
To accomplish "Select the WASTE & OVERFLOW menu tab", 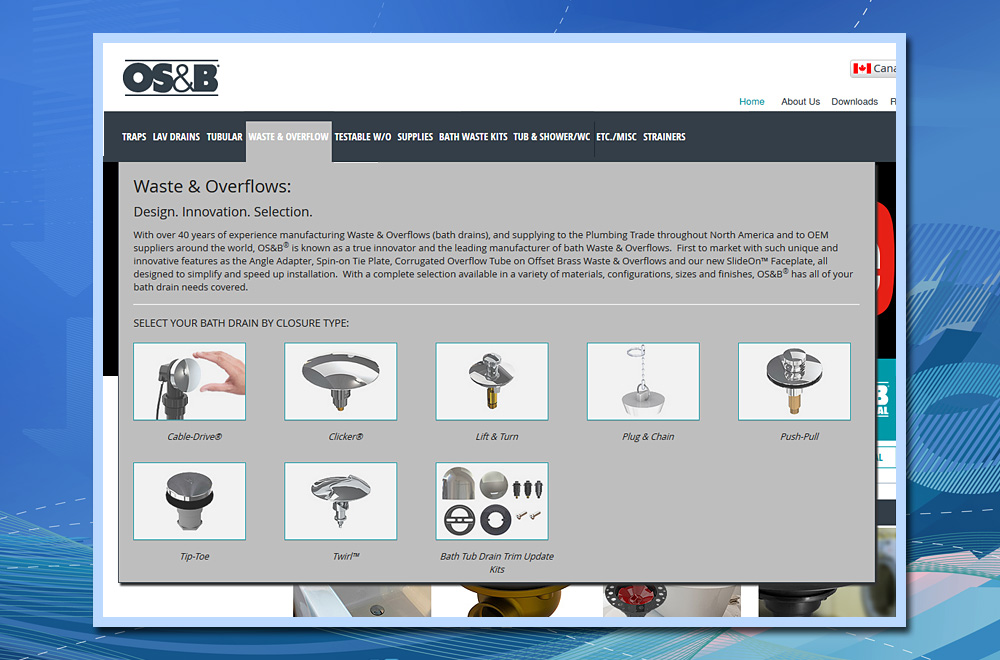I will [x=288, y=137].
